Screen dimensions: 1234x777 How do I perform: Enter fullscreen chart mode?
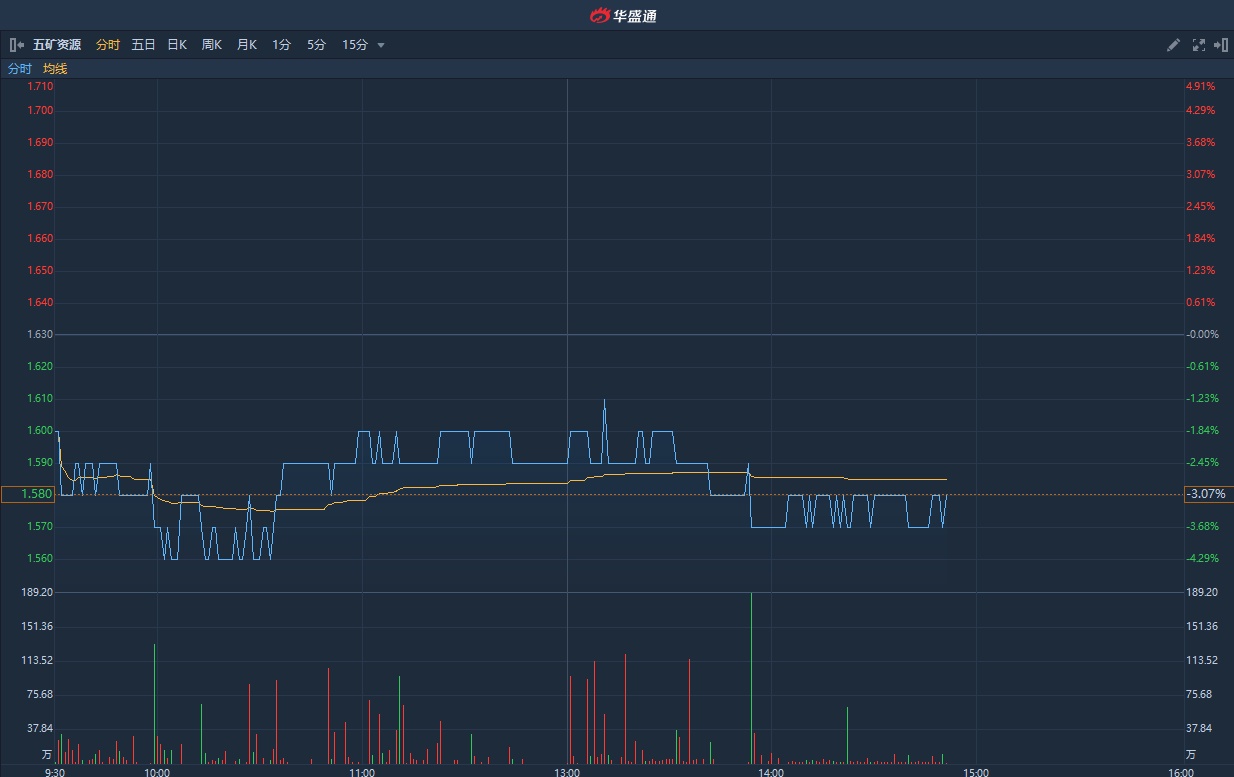1198,45
